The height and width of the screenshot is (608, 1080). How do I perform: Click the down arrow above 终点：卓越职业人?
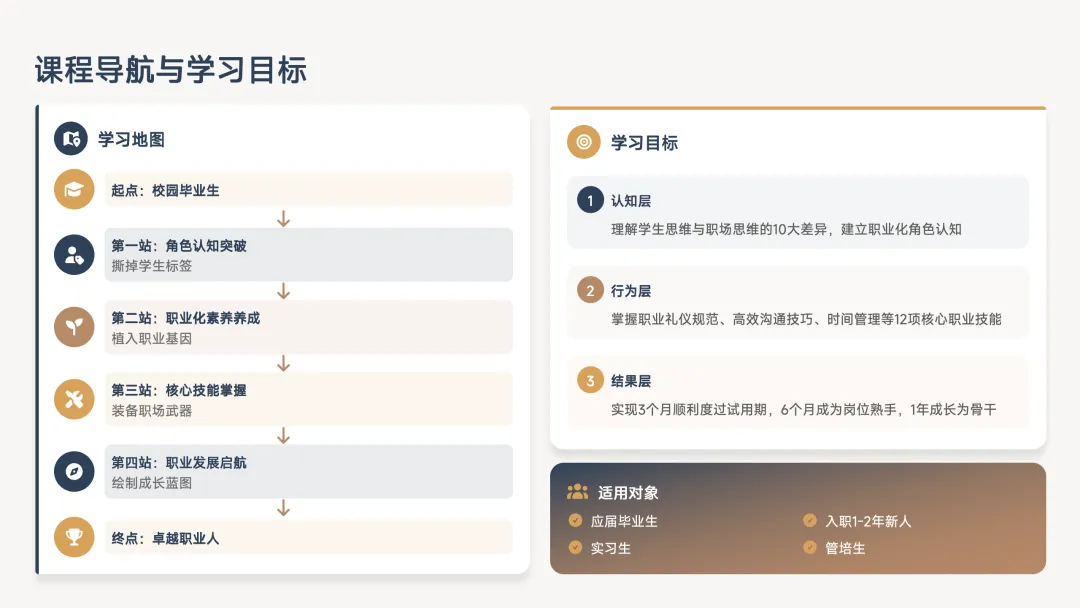point(283,508)
